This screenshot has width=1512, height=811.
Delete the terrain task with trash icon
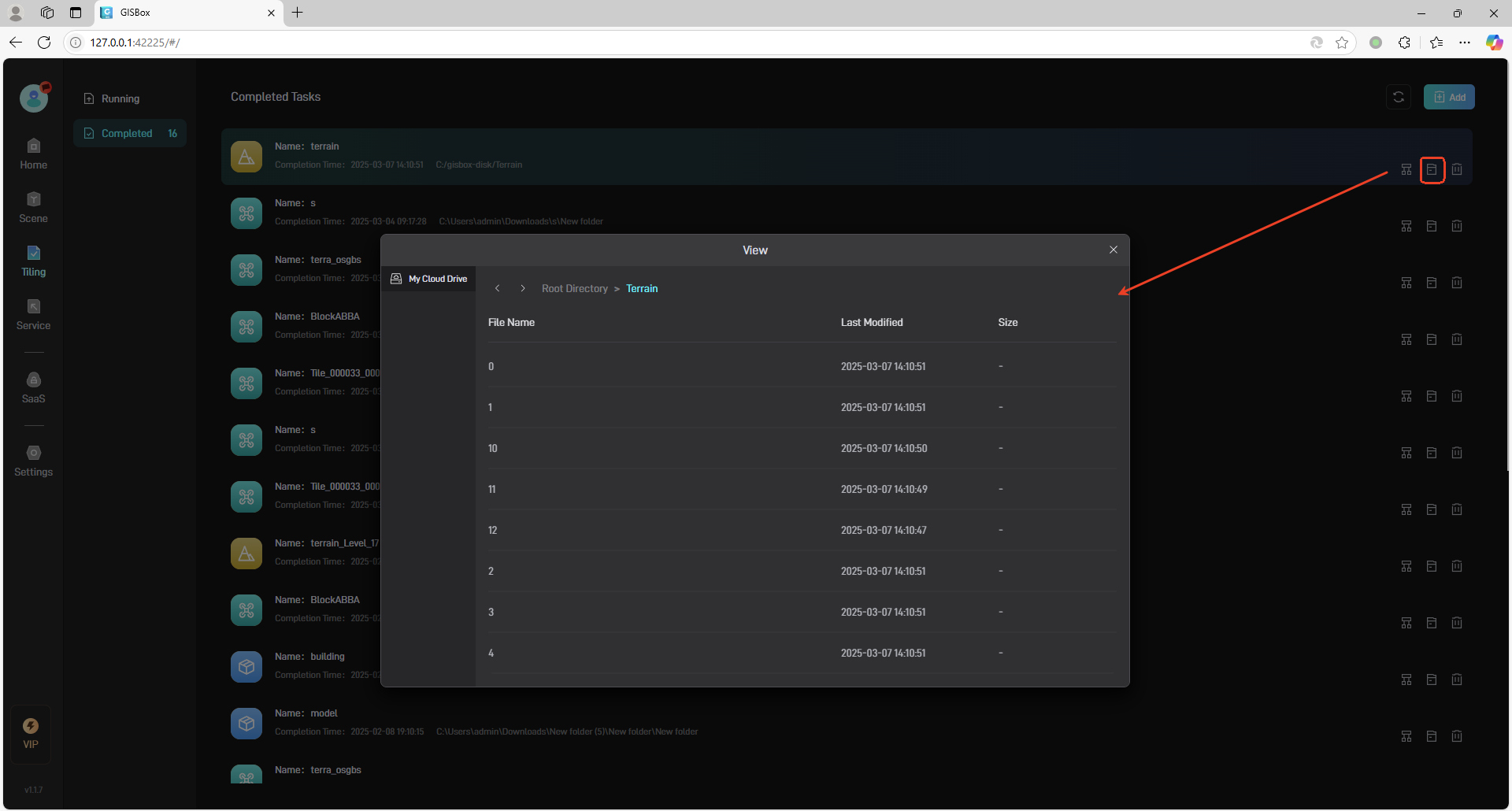point(1457,169)
